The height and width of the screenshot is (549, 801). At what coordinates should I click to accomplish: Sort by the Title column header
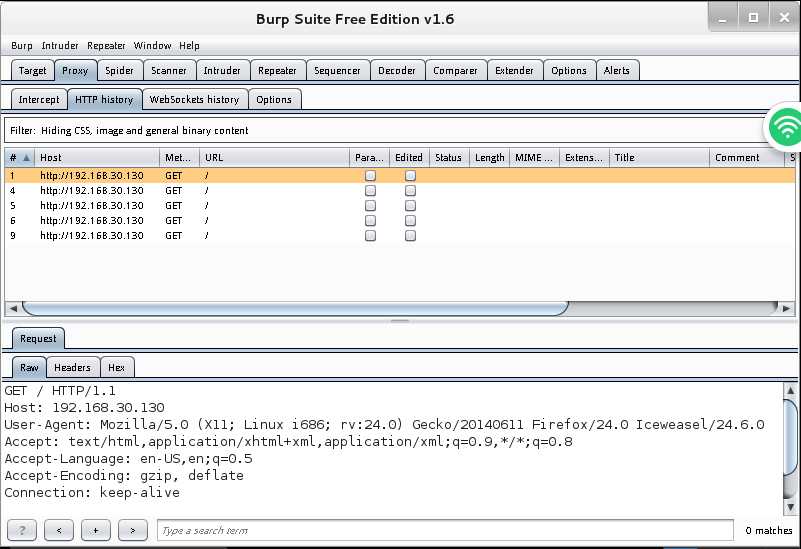(x=659, y=157)
